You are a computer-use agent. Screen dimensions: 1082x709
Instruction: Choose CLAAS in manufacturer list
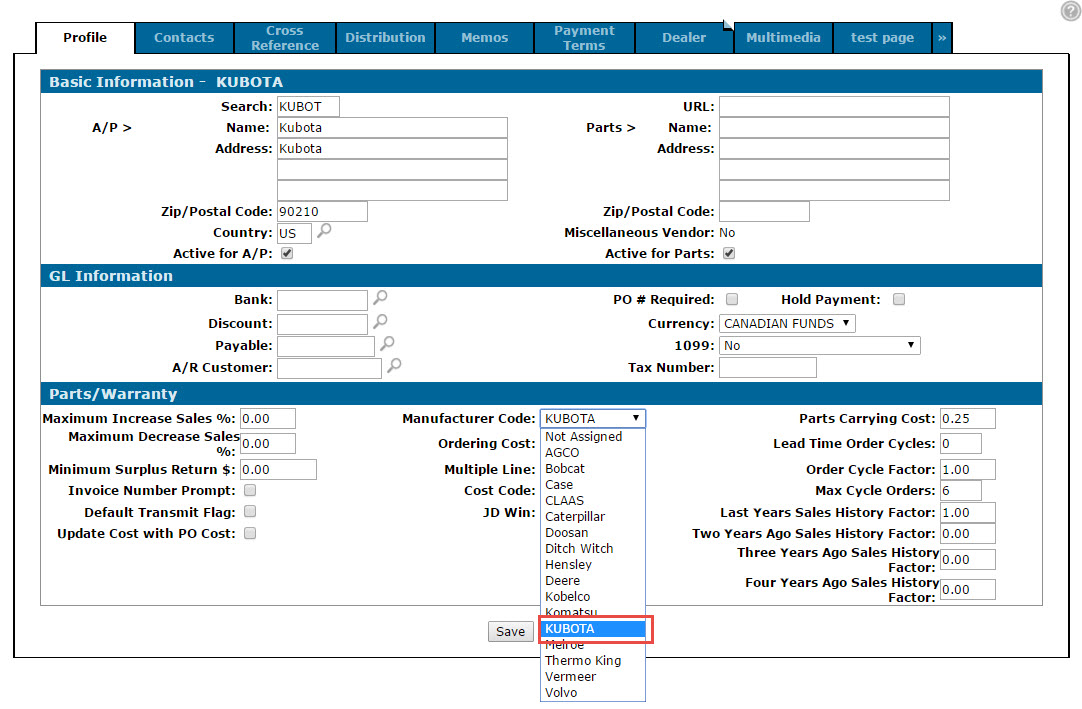pos(593,501)
